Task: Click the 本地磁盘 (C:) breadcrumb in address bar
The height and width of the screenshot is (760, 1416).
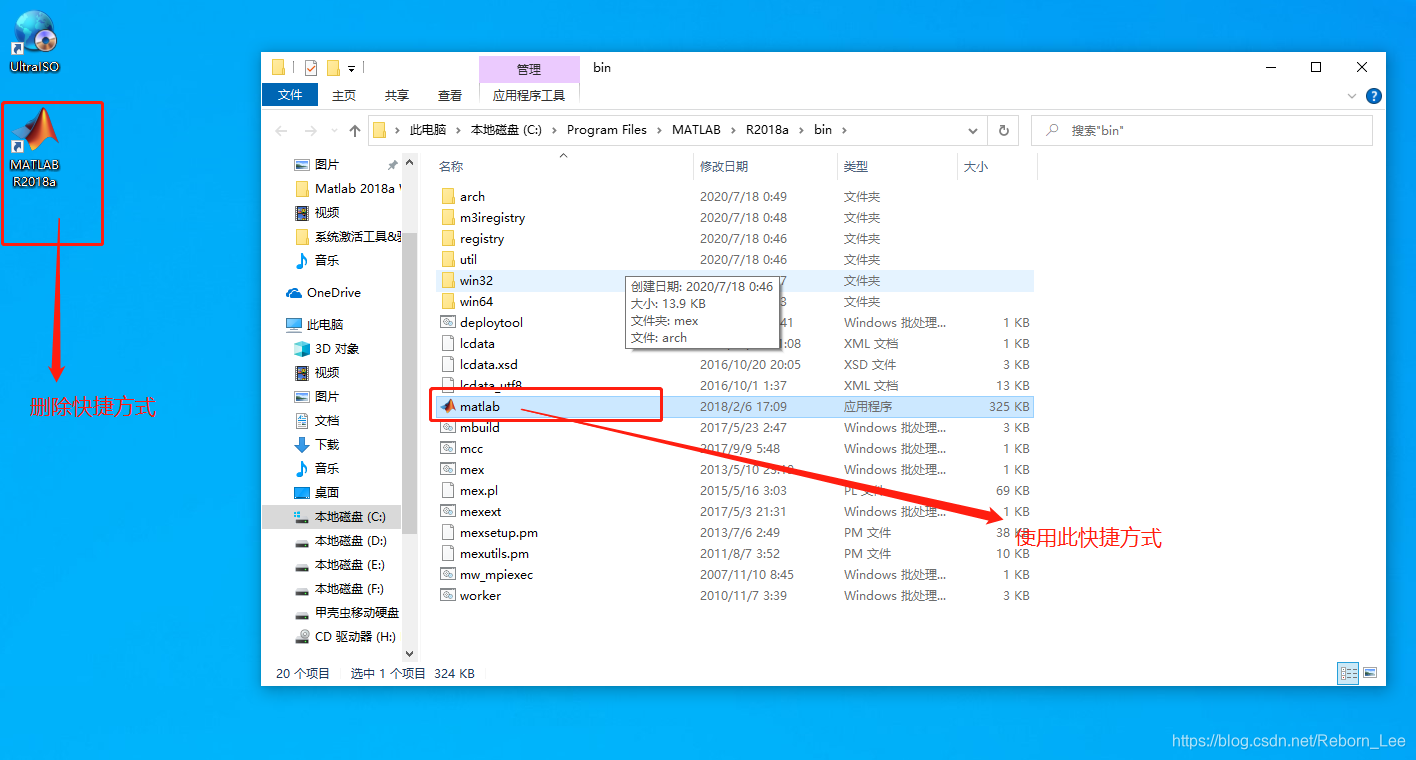Action: point(505,130)
